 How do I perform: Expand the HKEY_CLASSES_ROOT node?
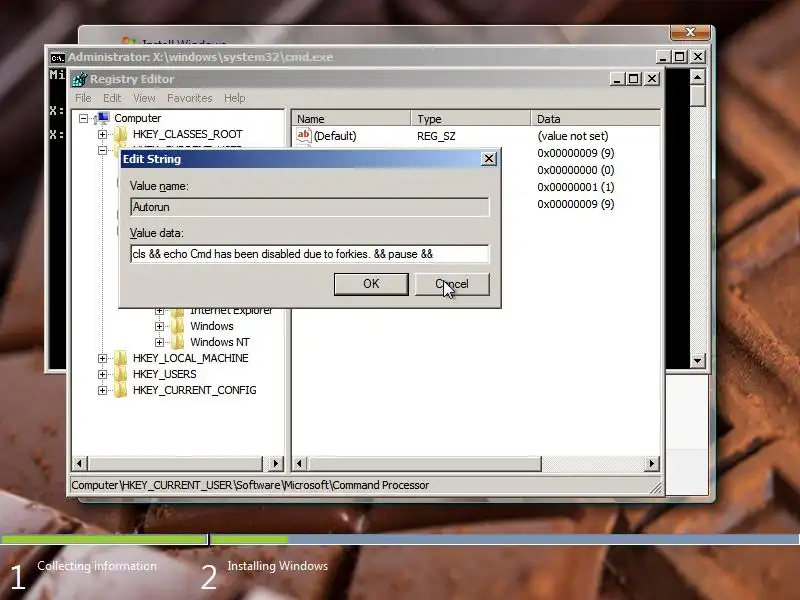coord(102,134)
